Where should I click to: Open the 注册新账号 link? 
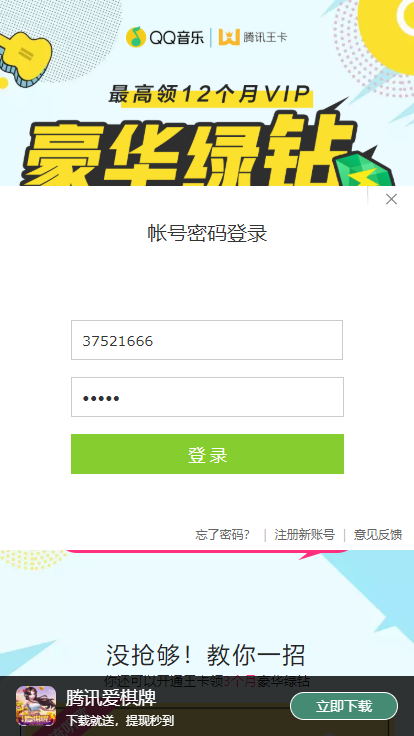tap(305, 535)
